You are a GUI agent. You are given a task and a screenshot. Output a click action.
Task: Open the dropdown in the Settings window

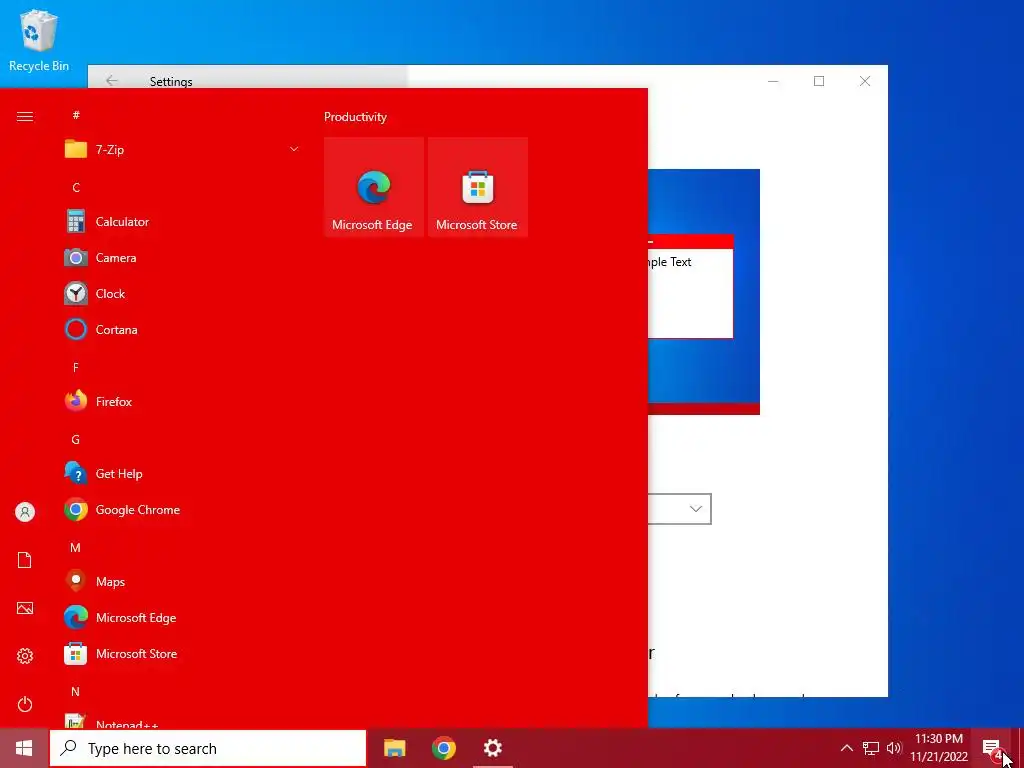[x=679, y=509]
